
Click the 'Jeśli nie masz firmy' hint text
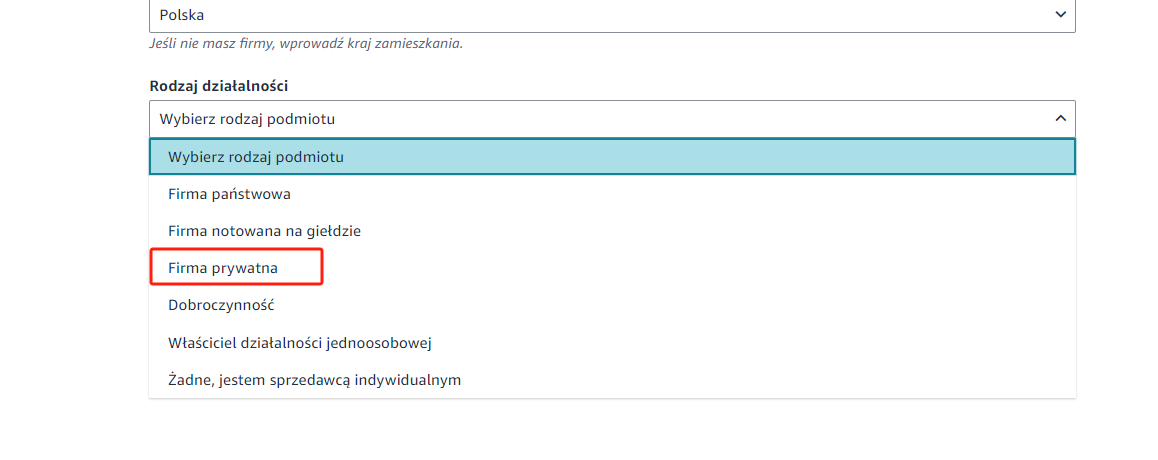(x=306, y=44)
